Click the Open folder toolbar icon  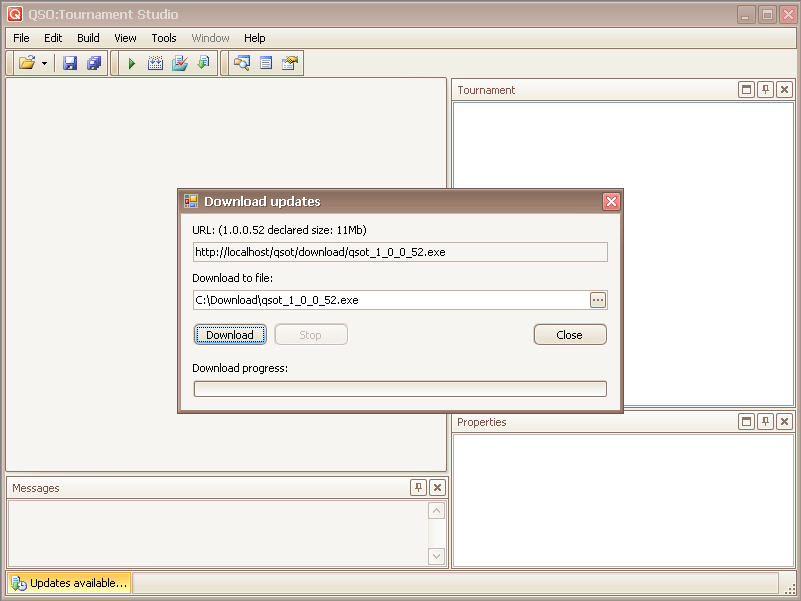click(x=27, y=63)
